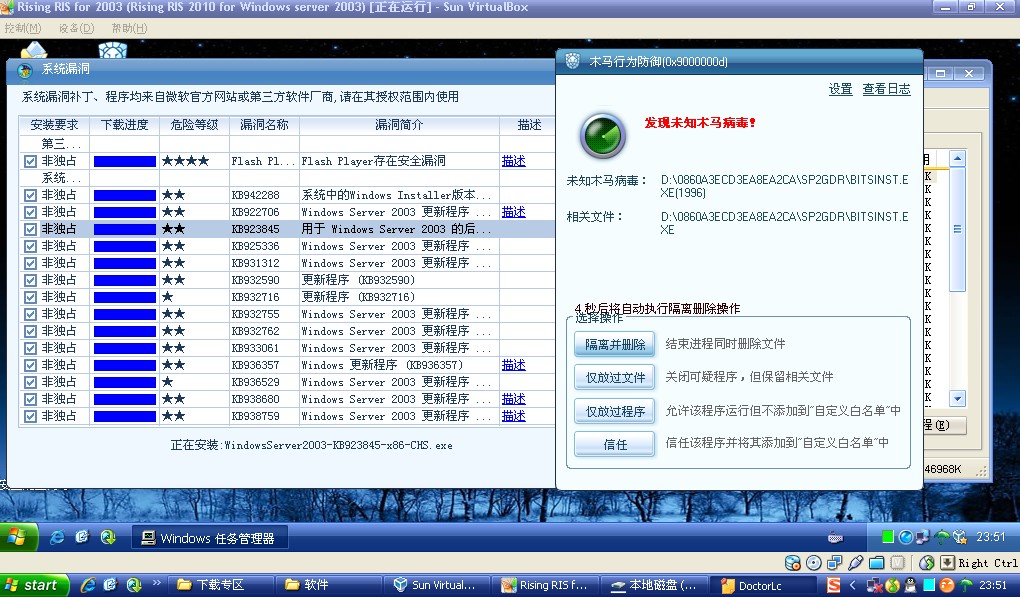Screen dimensions: 1020x597
Task: Switch to the 本地磁盘 taskbar window
Action: (x=653, y=585)
